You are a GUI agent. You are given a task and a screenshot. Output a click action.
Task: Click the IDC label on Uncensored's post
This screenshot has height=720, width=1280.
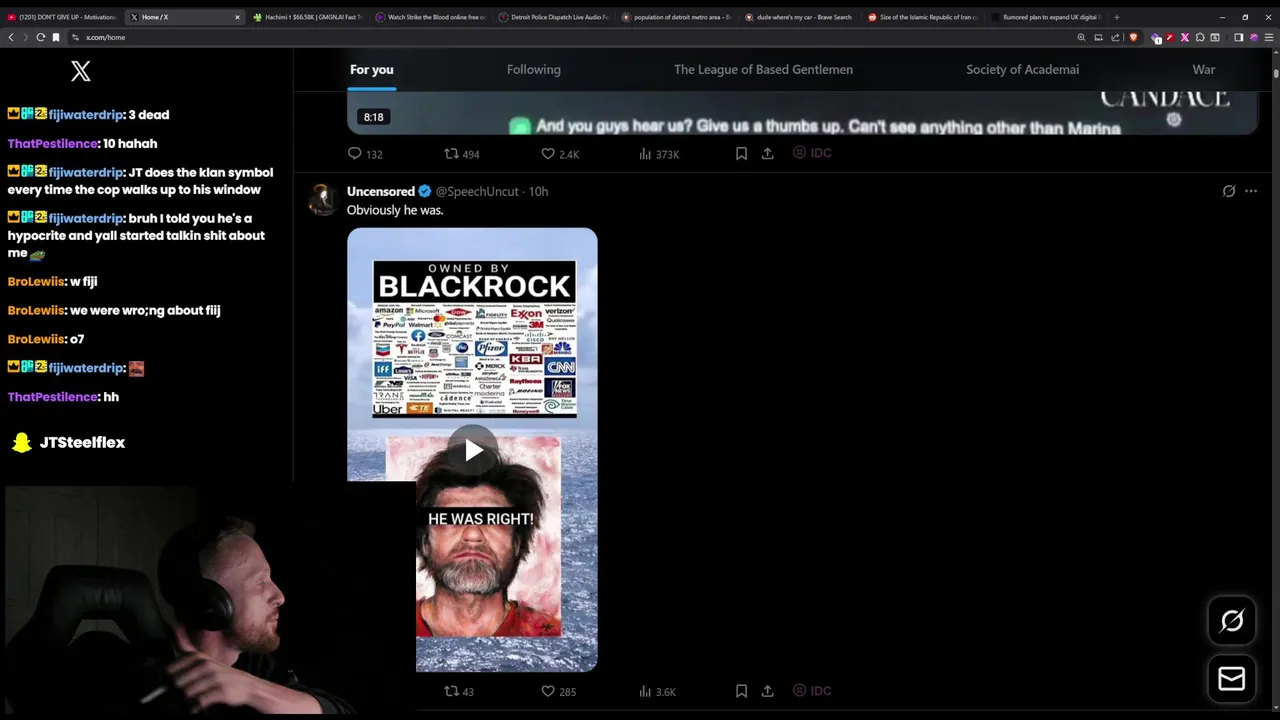812,690
